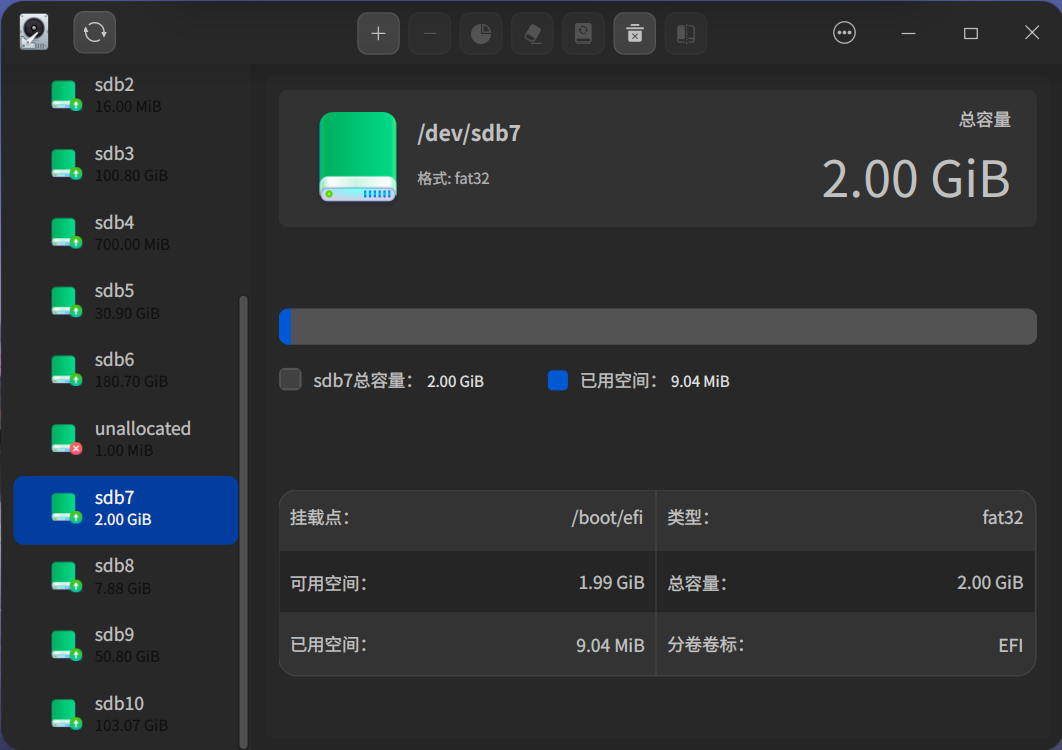Click the 1.99 GiB available space value
The height and width of the screenshot is (750, 1062).
(611, 583)
